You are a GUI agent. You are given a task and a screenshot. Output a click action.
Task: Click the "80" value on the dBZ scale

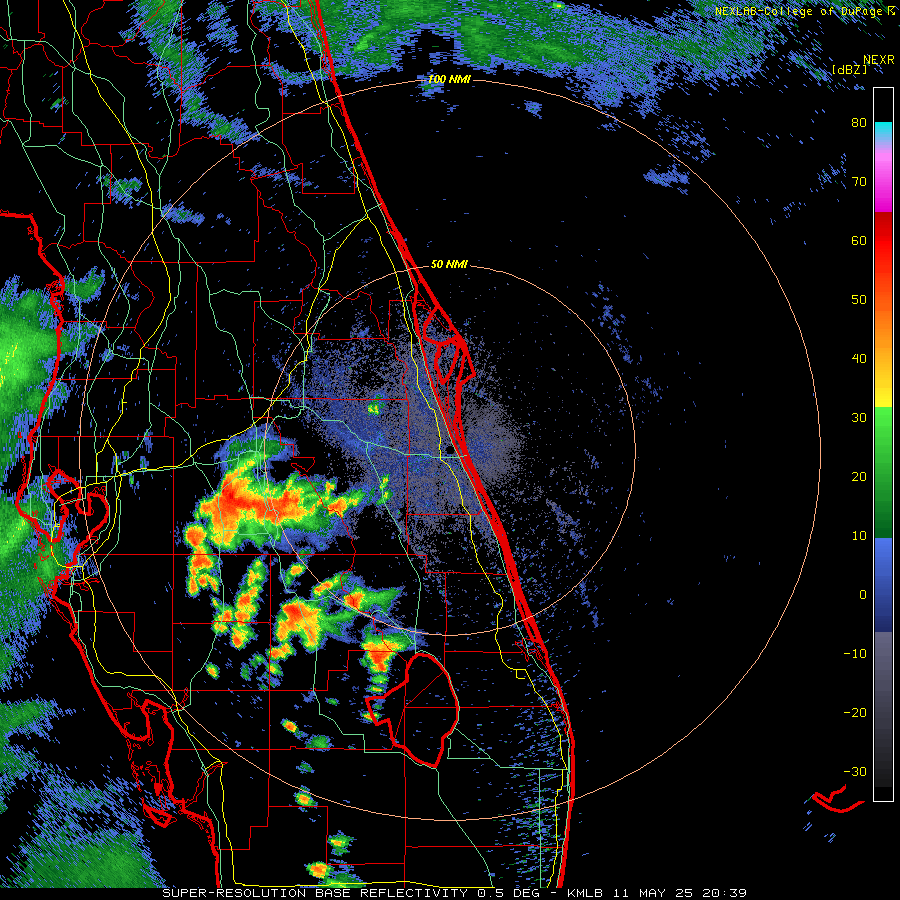click(859, 123)
